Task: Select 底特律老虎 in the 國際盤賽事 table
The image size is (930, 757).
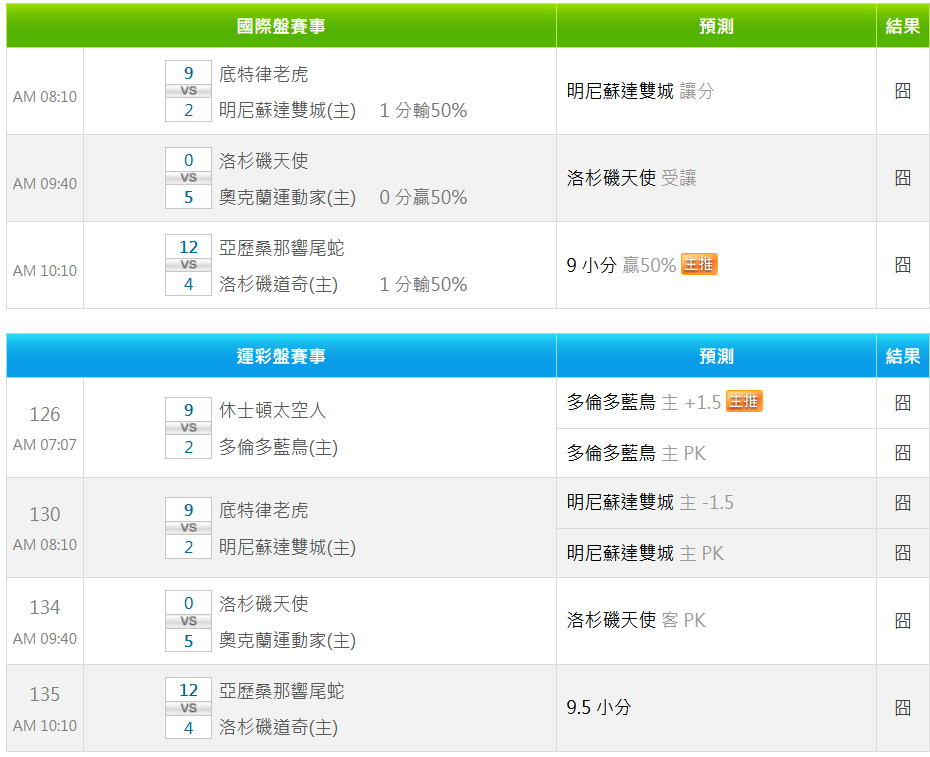Action: pos(263,74)
